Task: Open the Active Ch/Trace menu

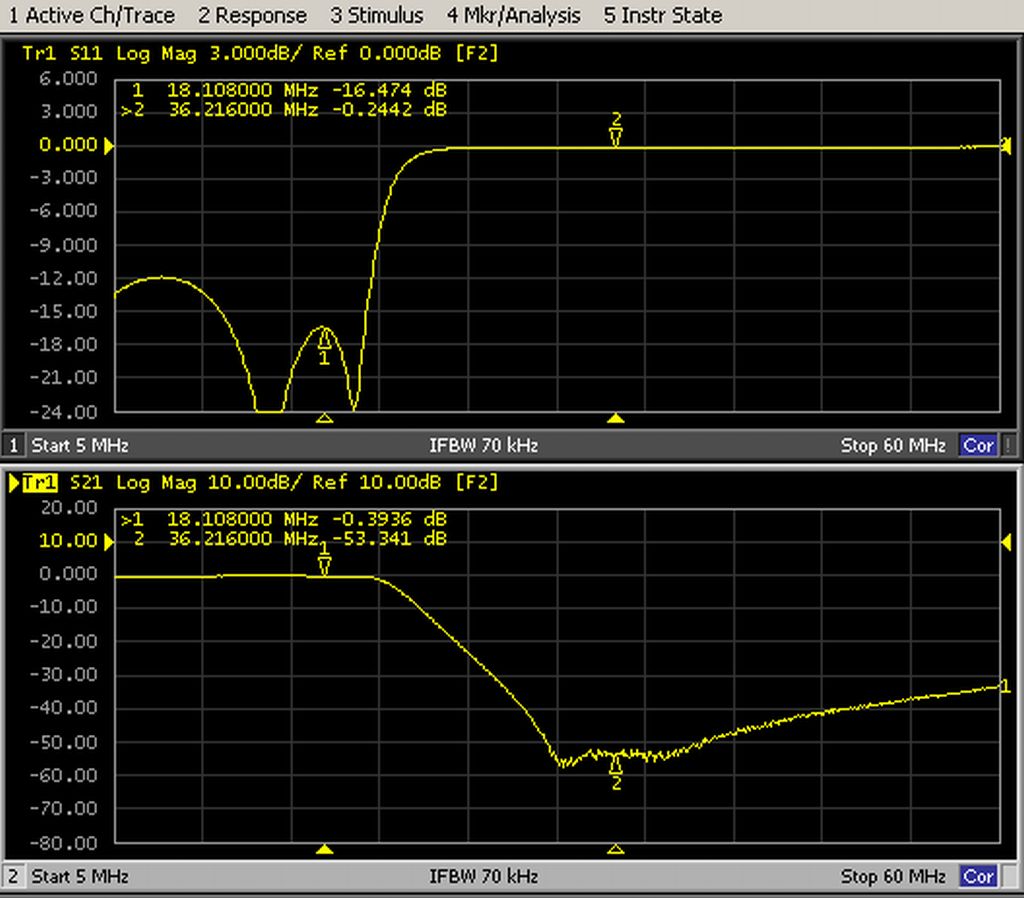Action: (91, 16)
